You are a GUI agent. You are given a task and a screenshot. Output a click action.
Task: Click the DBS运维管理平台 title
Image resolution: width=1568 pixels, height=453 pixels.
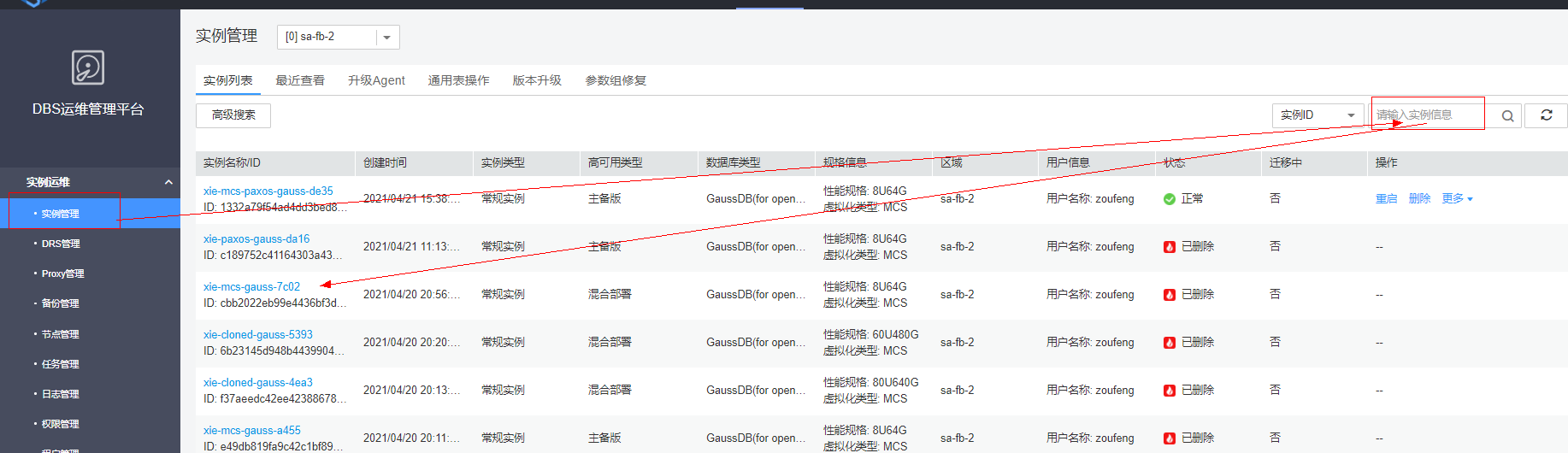[88, 109]
